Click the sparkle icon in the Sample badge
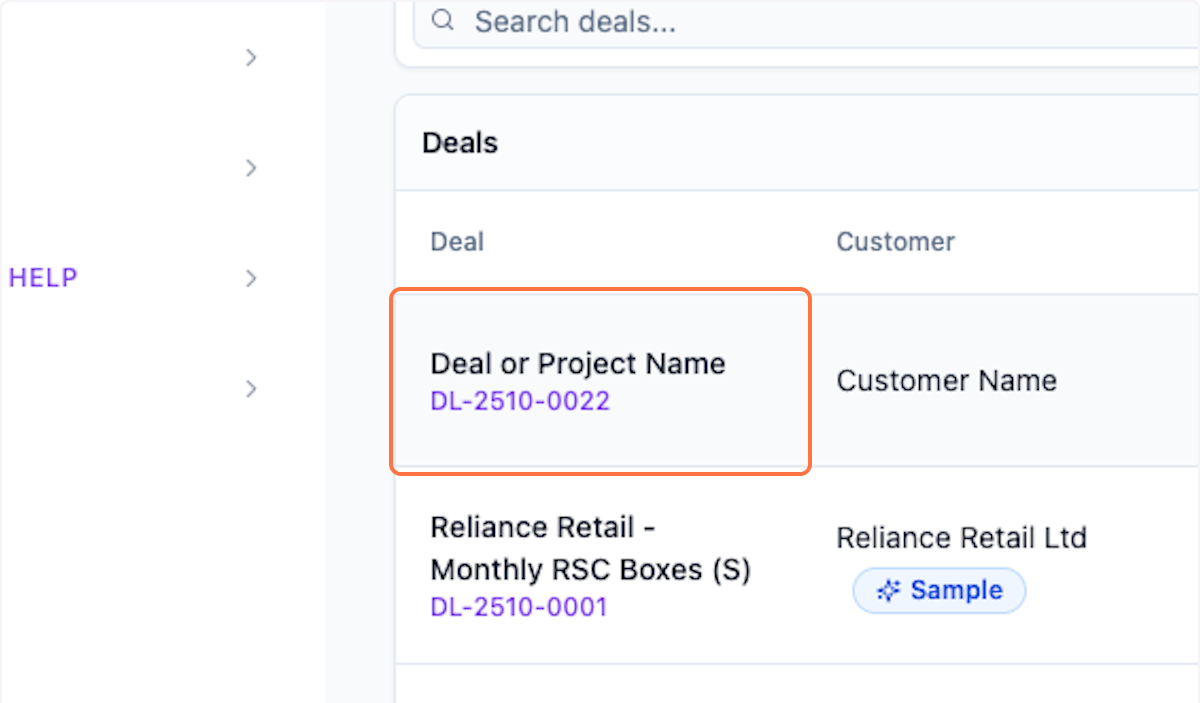This screenshot has height=703, width=1200. 888,591
